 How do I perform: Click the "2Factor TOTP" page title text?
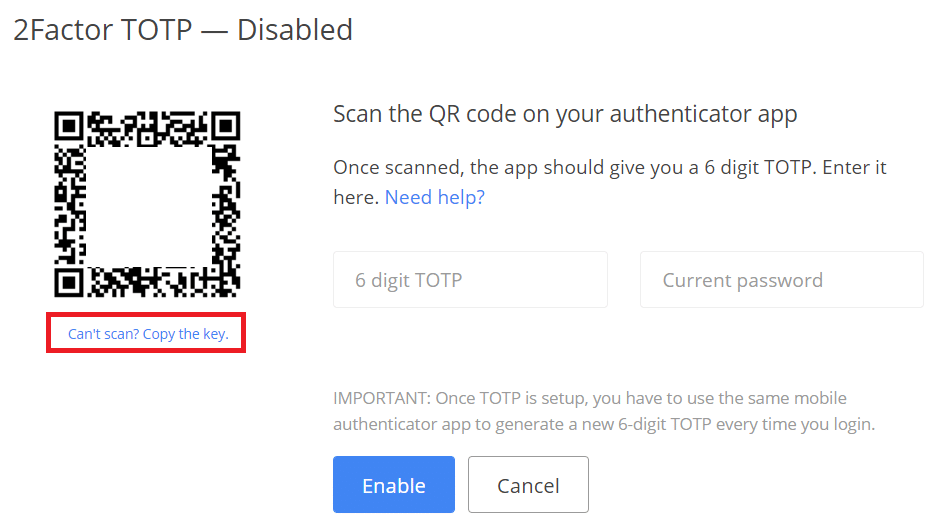point(103,30)
